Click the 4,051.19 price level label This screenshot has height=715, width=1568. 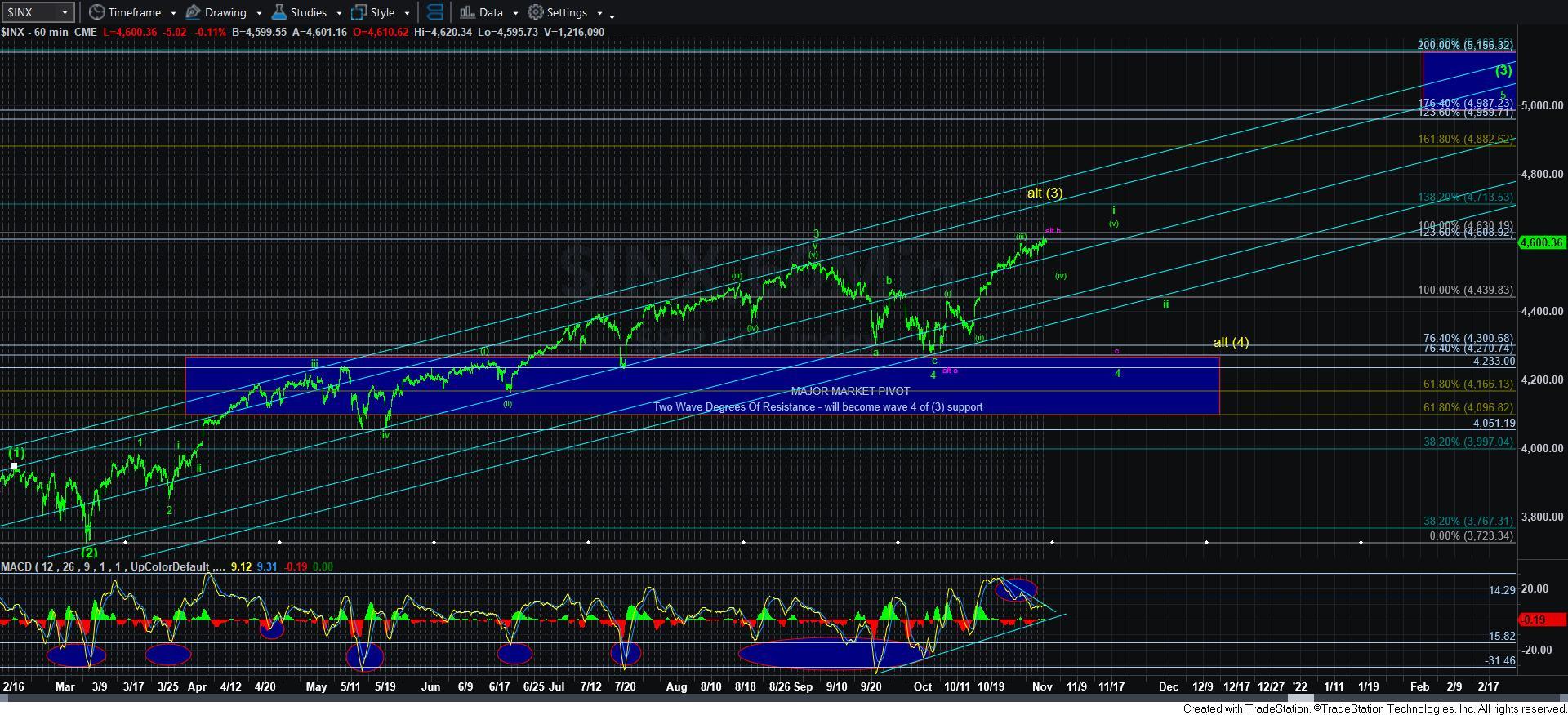pyautogui.click(x=1494, y=423)
